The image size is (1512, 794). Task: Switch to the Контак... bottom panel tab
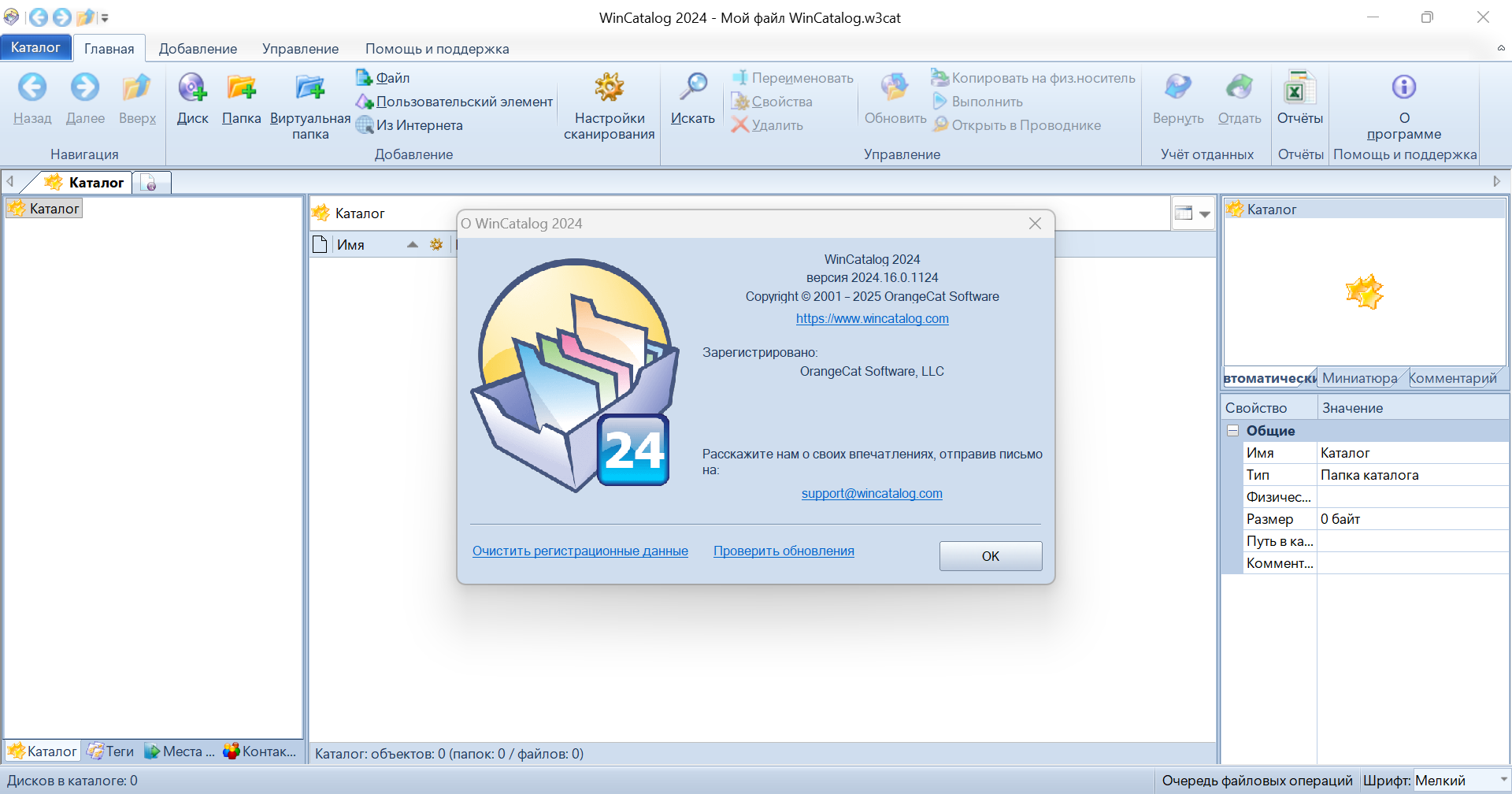click(260, 751)
